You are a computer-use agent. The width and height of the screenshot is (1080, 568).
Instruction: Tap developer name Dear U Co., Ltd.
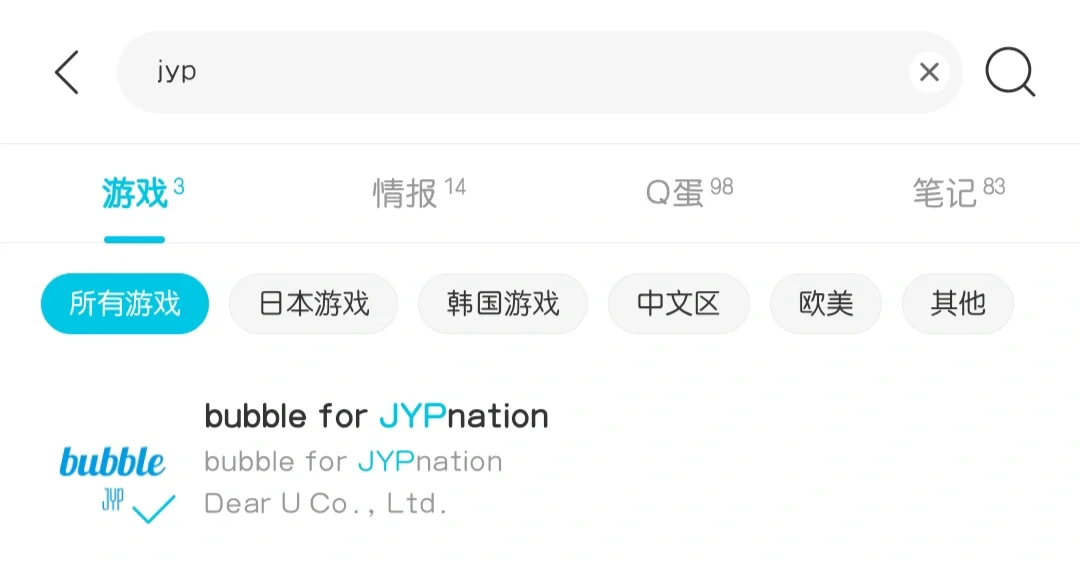(325, 504)
